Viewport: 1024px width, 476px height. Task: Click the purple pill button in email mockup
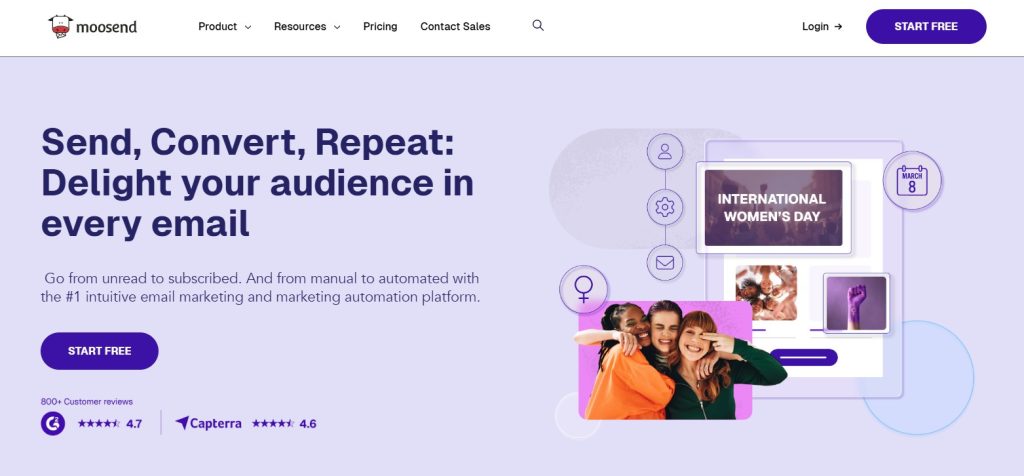point(803,357)
